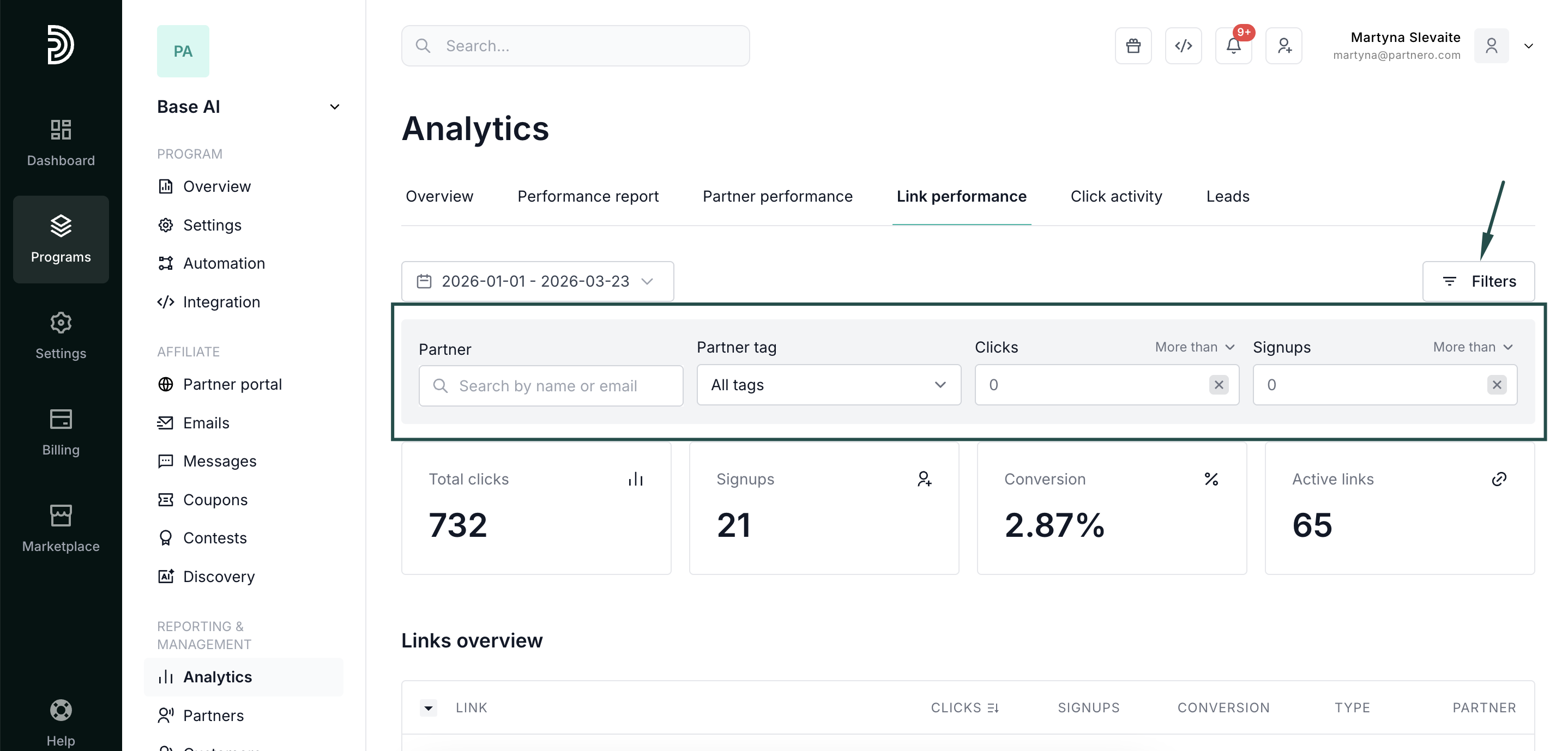This screenshot has height=751, width=1568.
Task: Open the All tags partner tag dropdown
Action: click(x=828, y=385)
